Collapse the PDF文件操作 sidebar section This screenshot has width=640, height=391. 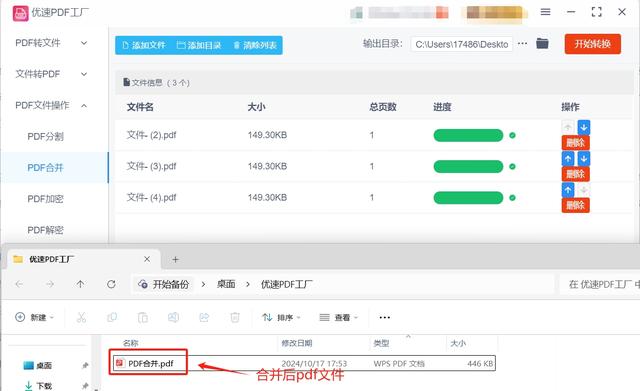[51, 105]
